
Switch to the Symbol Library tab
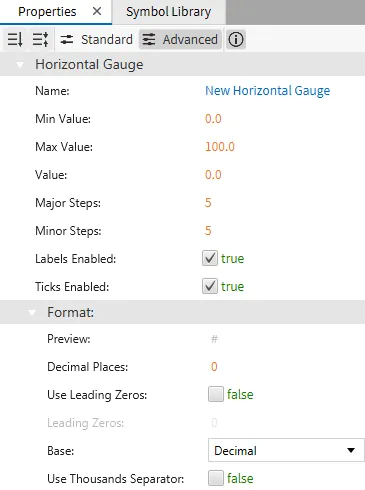169,12
